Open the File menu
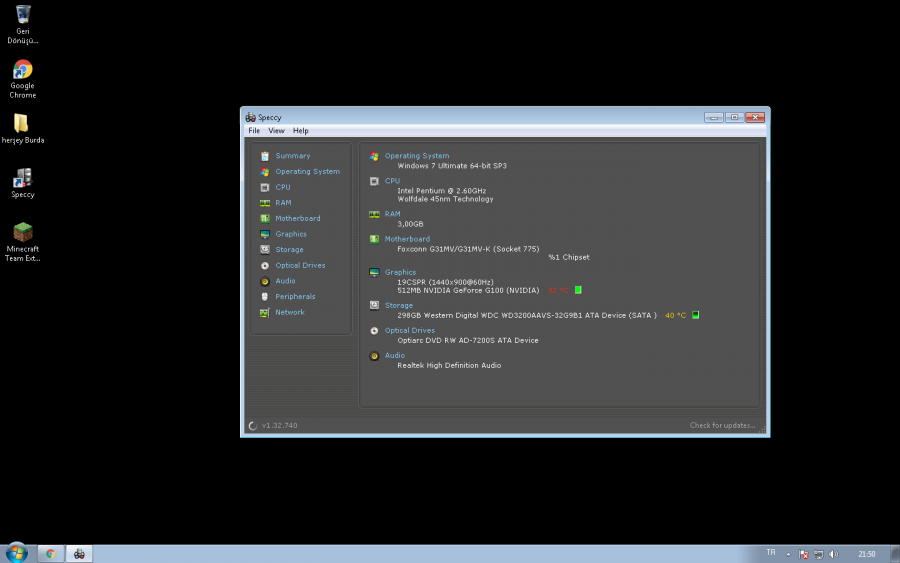900x563 pixels. (x=254, y=131)
